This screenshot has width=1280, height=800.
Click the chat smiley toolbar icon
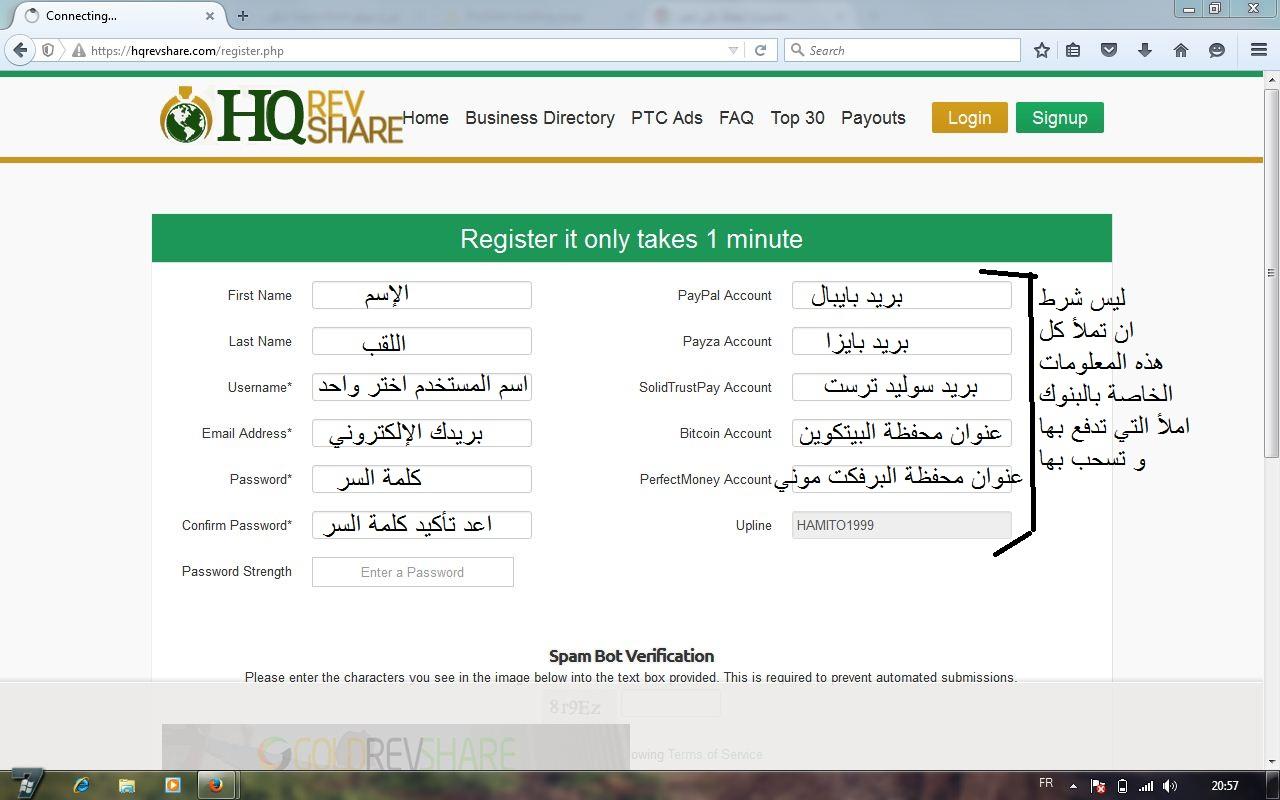click(x=1217, y=50)
